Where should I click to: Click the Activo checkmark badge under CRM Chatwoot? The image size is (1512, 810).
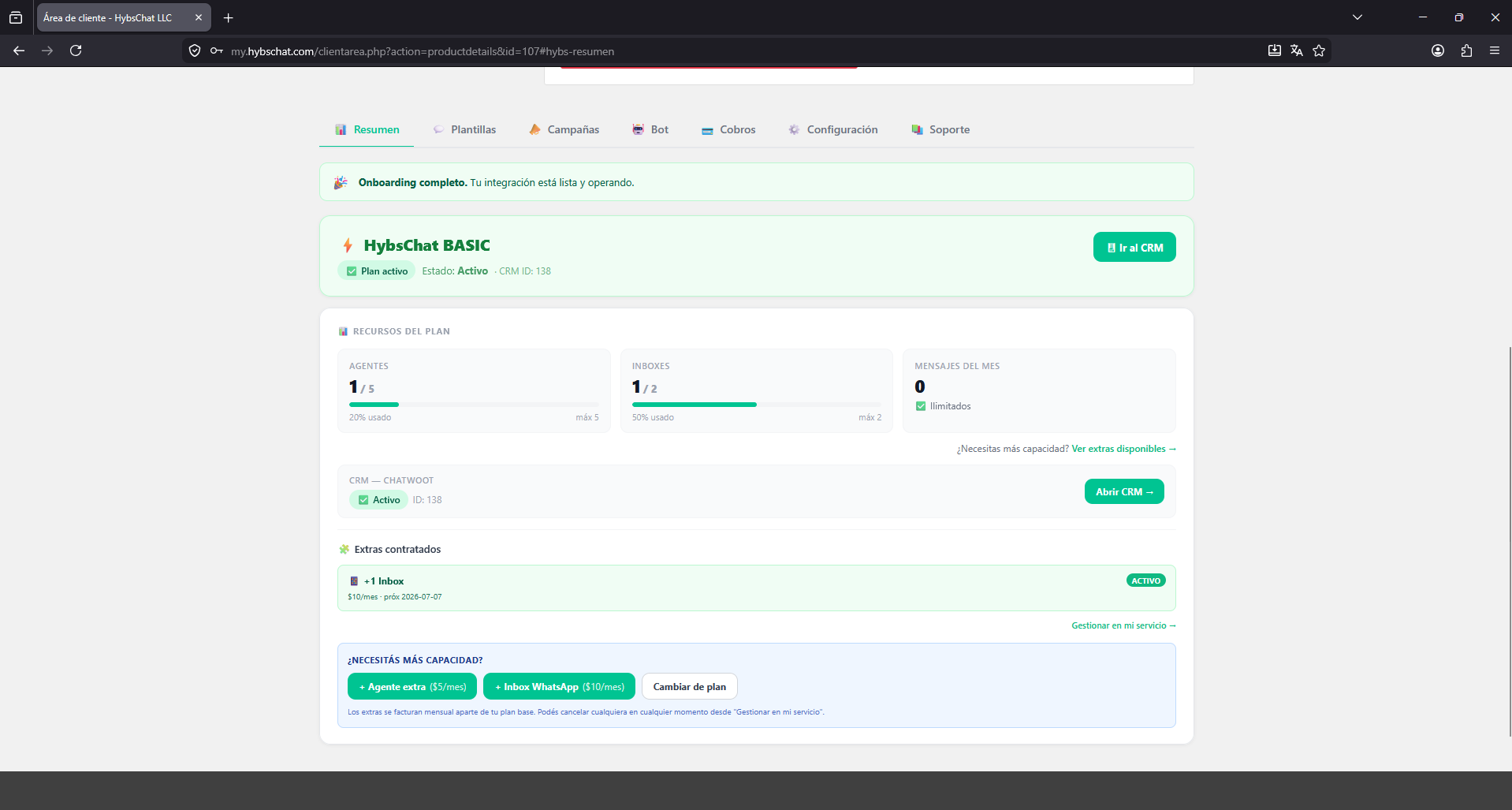pos(378,500)
